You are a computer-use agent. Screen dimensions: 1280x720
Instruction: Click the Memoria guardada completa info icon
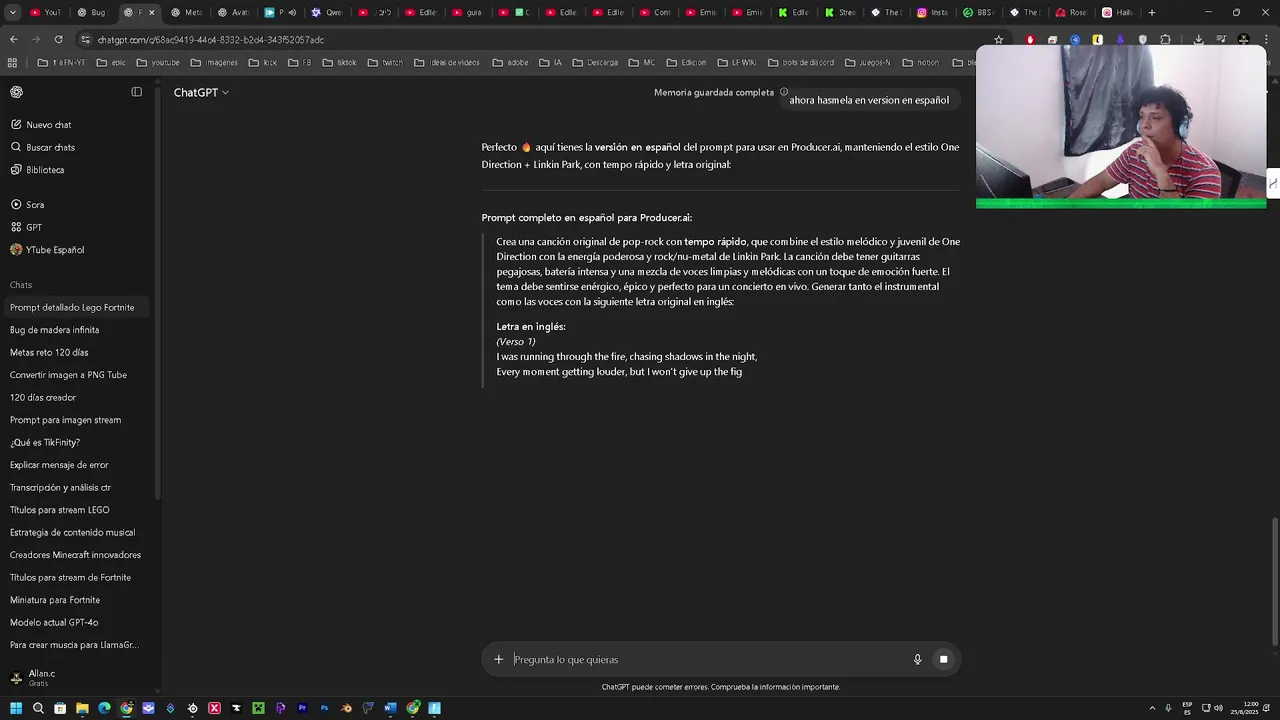click(784, 92)
